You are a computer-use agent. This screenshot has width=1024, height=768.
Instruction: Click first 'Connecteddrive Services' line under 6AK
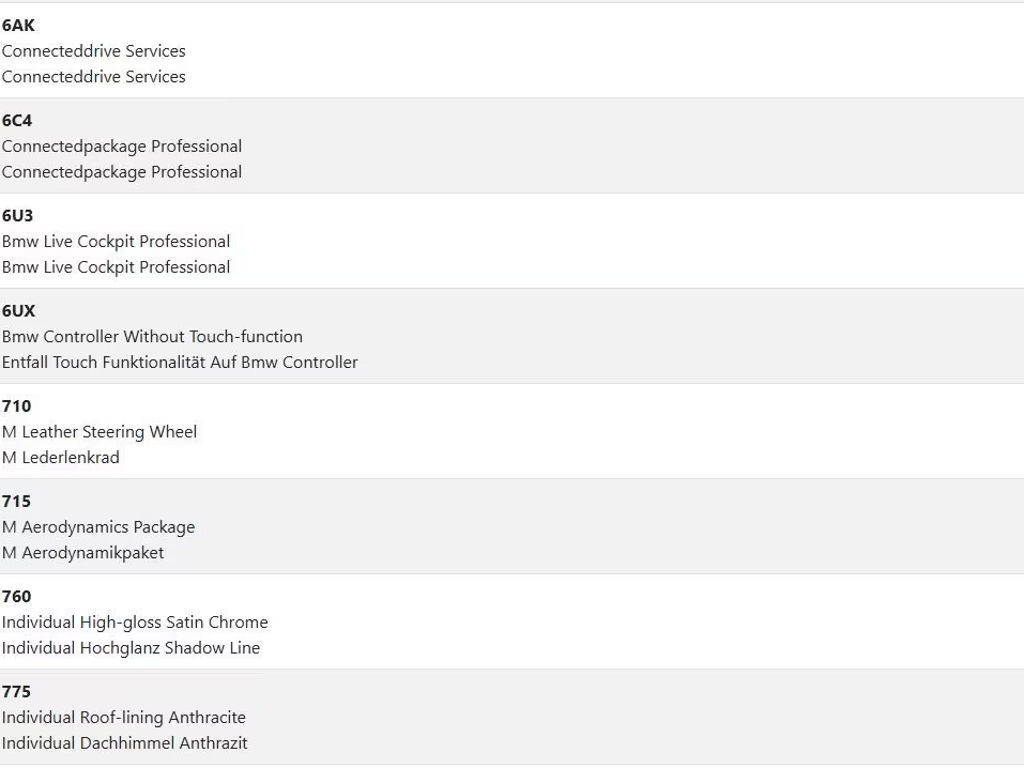click(94, 51)
